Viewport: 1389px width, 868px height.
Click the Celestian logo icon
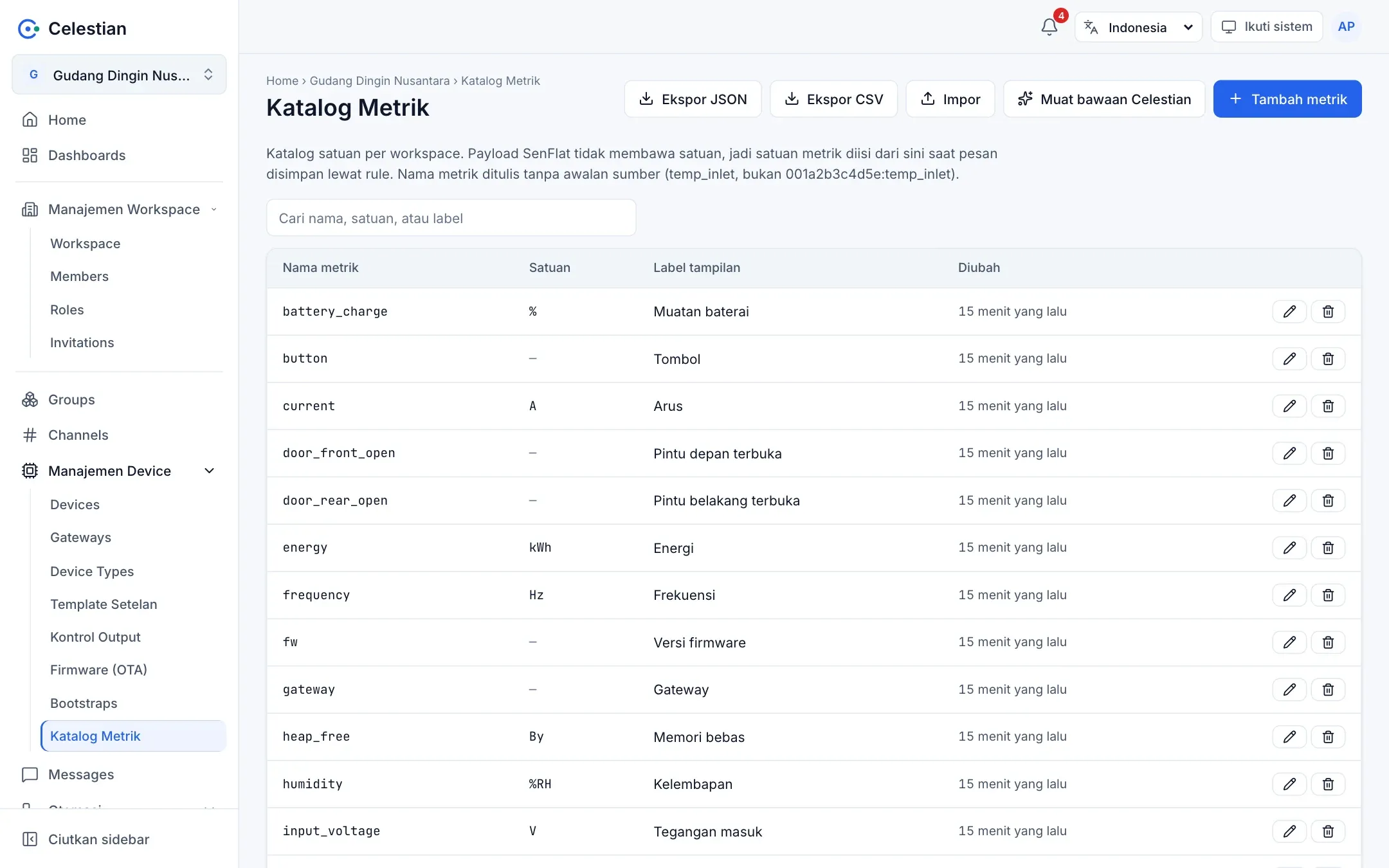click(x=28, y=28)
